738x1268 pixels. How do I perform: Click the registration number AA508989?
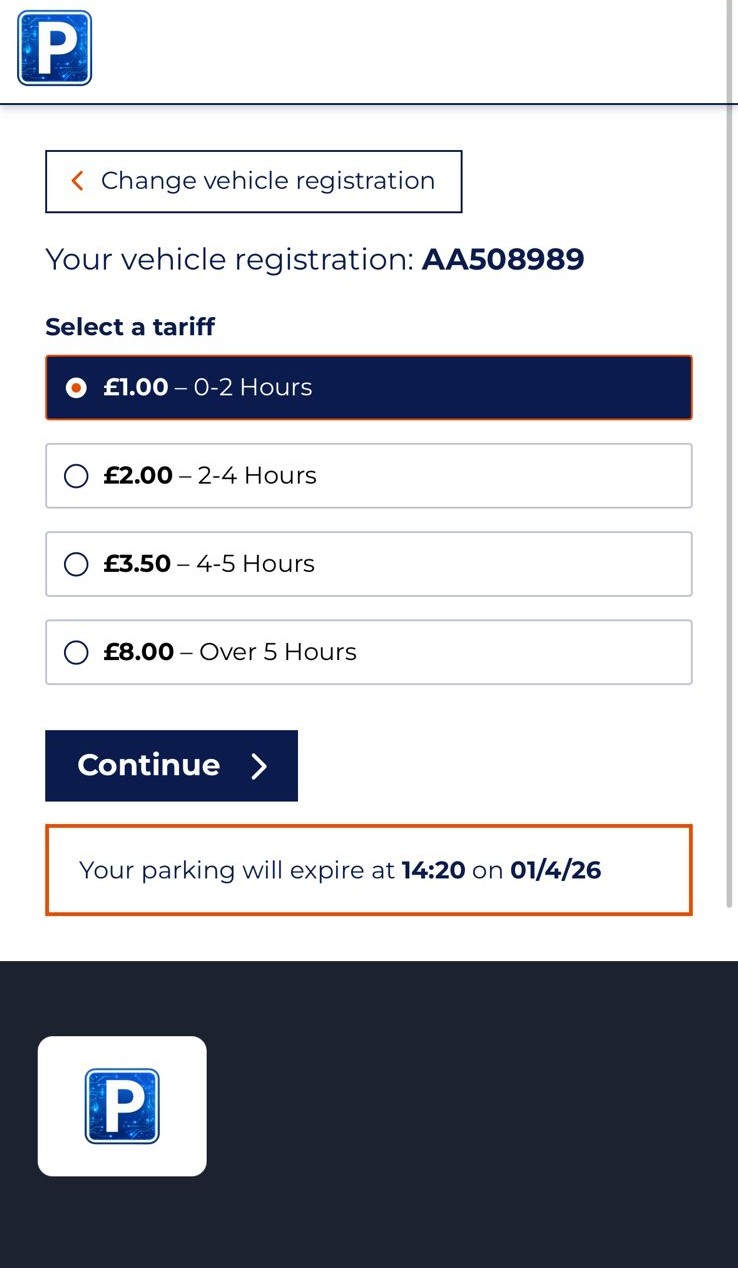pyautogui.click(x=503, y=260)
